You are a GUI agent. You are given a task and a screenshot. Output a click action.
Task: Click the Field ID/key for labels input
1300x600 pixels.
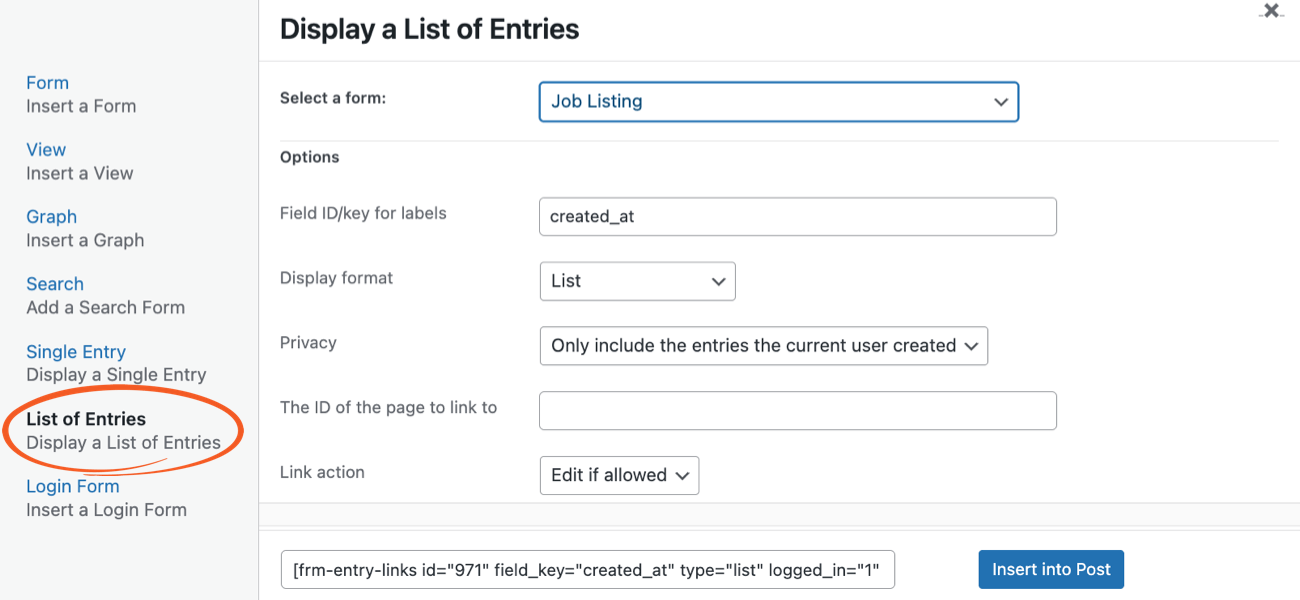click(797, 217)
